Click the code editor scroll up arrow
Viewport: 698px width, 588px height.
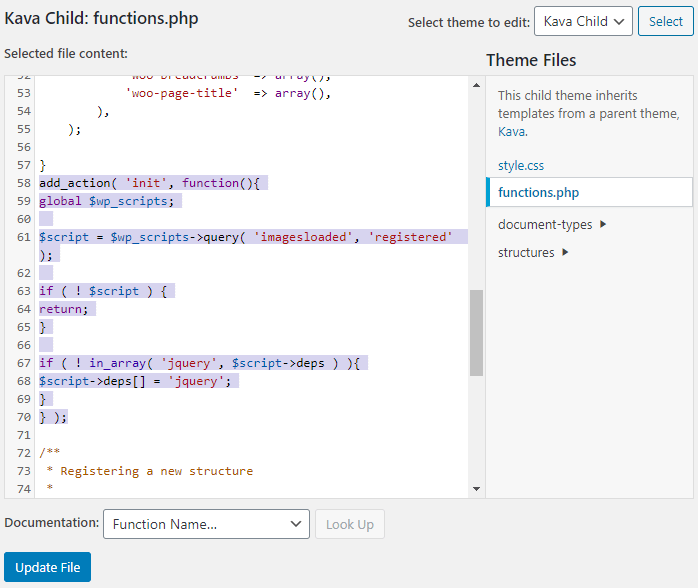(x=476, y=85)
